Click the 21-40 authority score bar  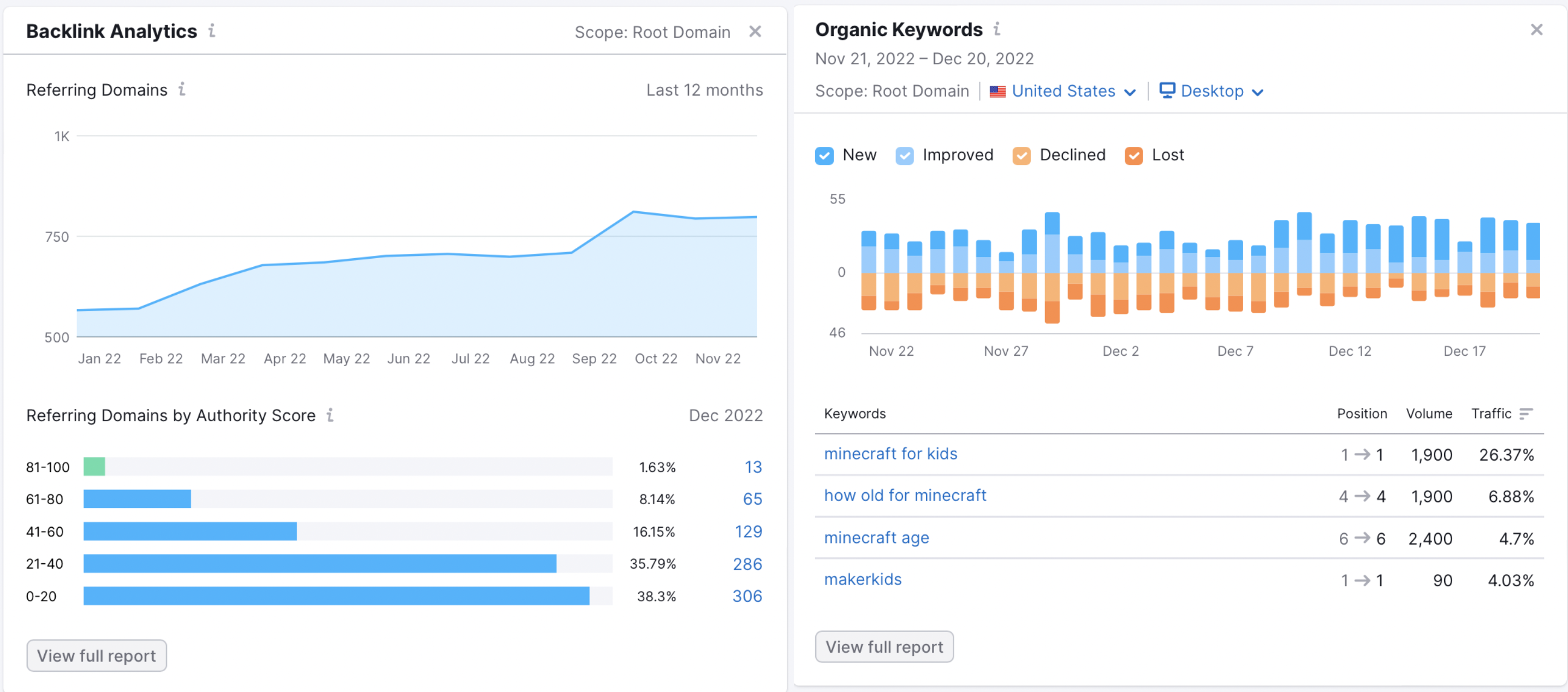click(319, 564)
